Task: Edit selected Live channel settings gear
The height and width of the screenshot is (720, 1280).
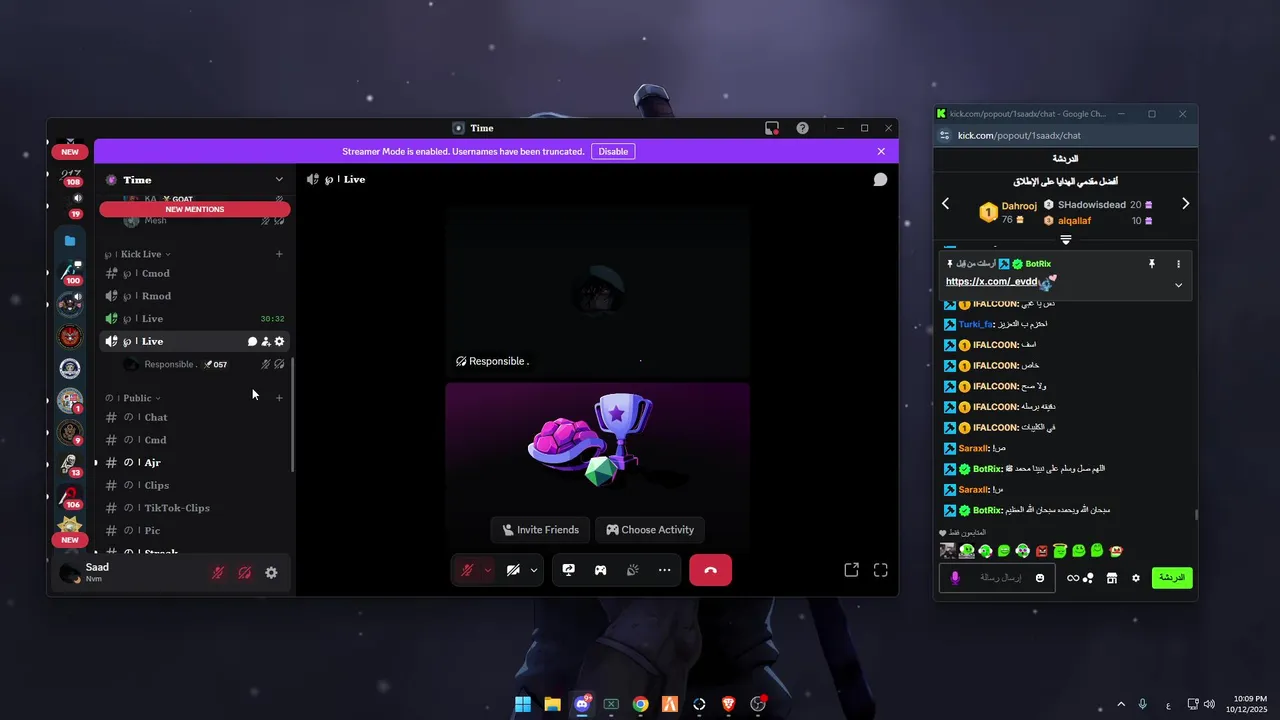Action: (x=279, y=341)
